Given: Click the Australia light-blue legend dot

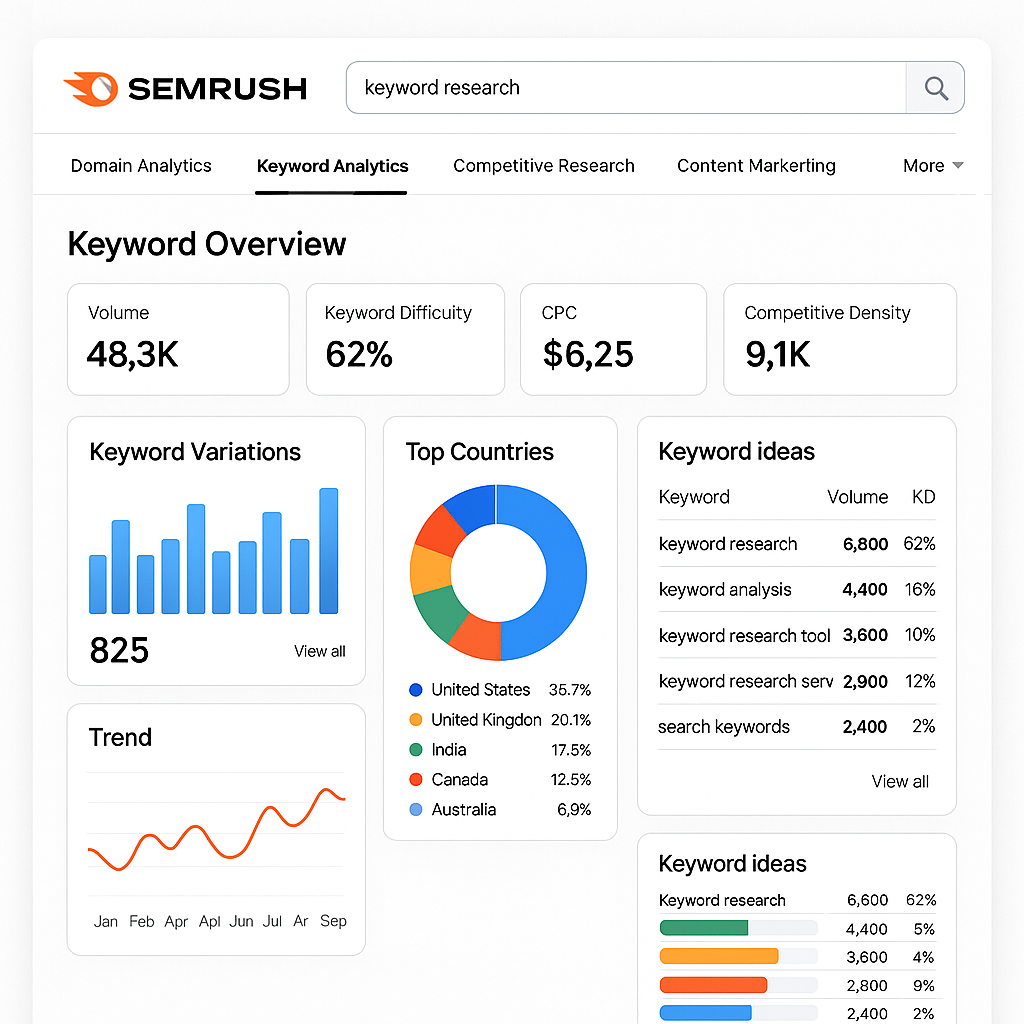Looking at the screenshot, I should 415,810.
